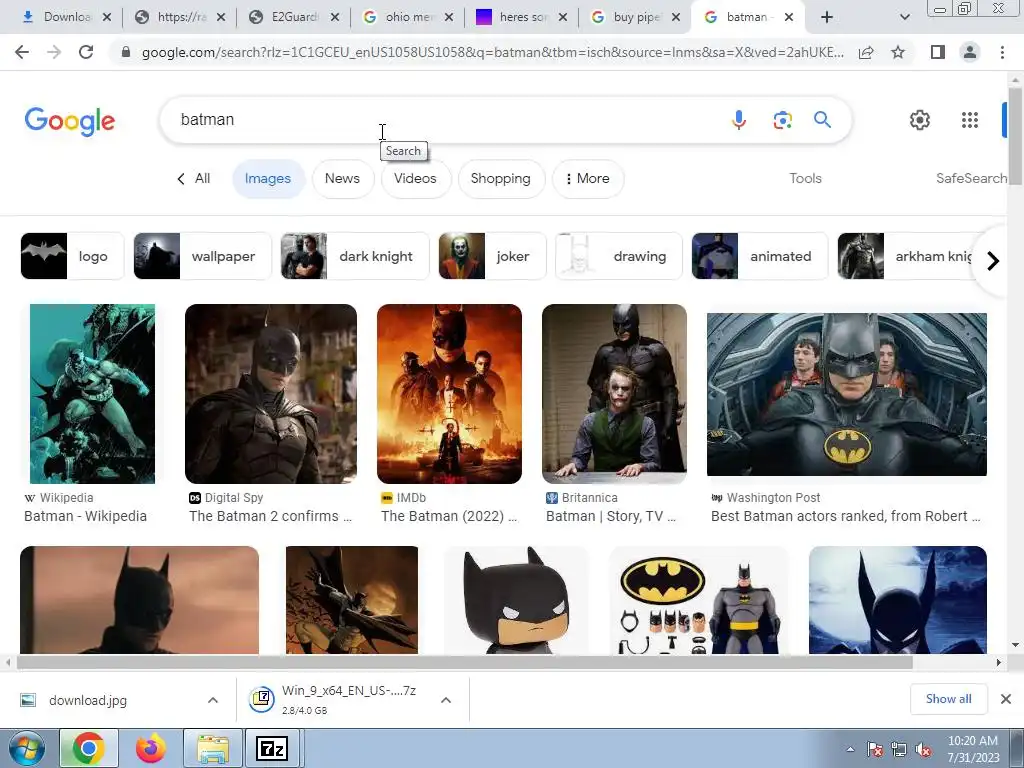Screen dimensions: 1024x768
Task: Click the network tray icon
Action: tap(899, 750)
